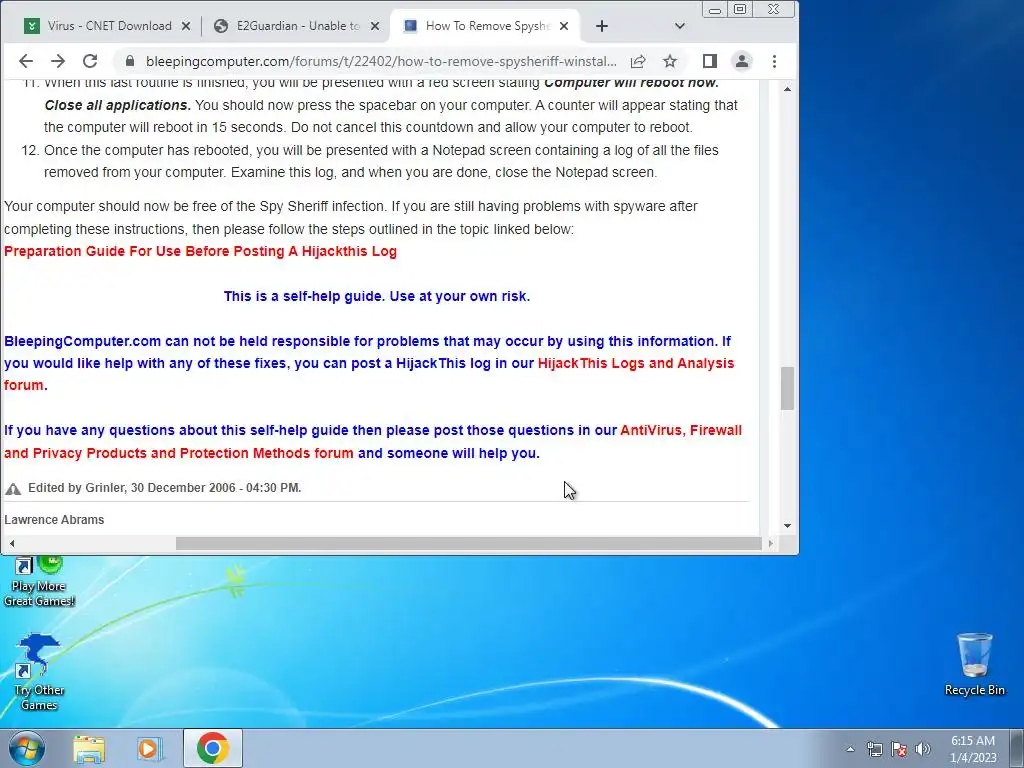
Task: Share this page icon
Action: click(x=638, y=61)
